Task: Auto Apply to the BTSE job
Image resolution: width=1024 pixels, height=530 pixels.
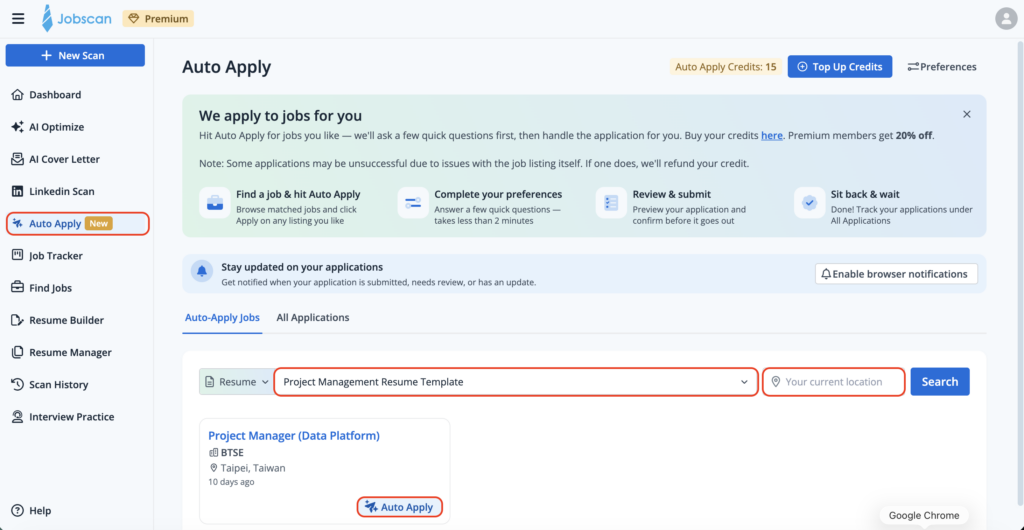Action: [400, 507]
